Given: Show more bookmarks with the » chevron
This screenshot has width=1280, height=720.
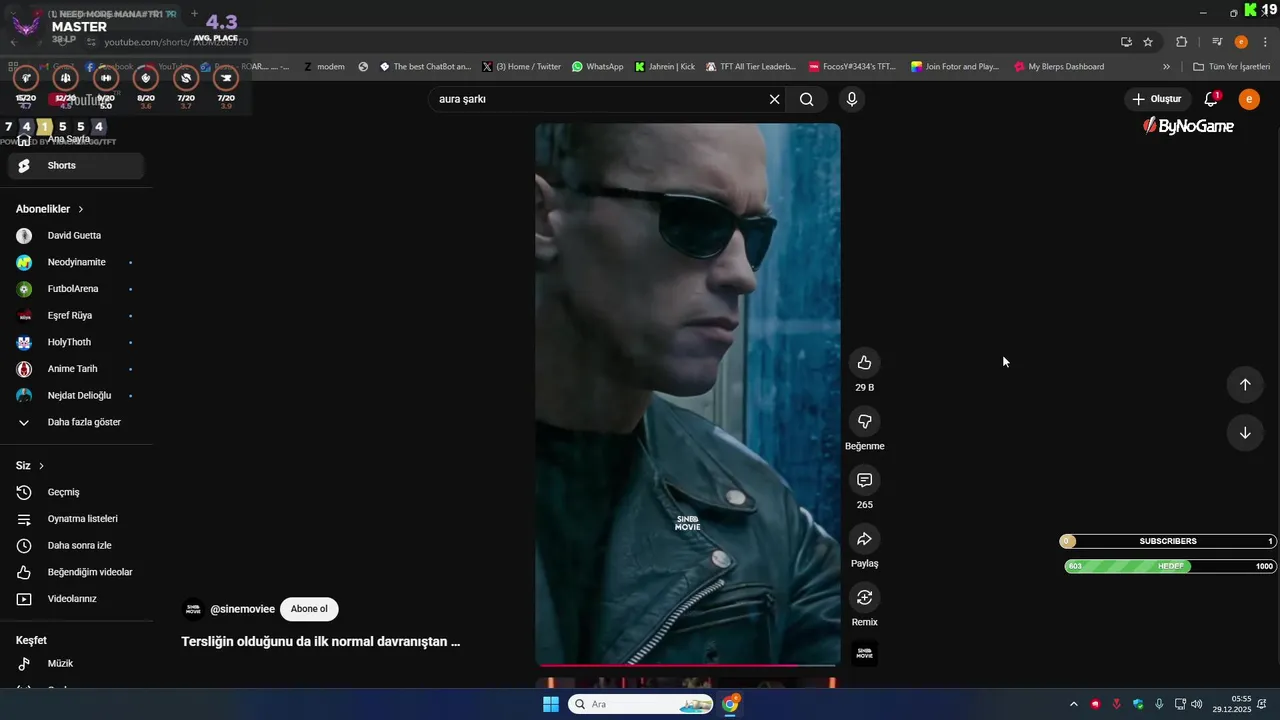Looking at the screenshot, I should [1166, 67].
